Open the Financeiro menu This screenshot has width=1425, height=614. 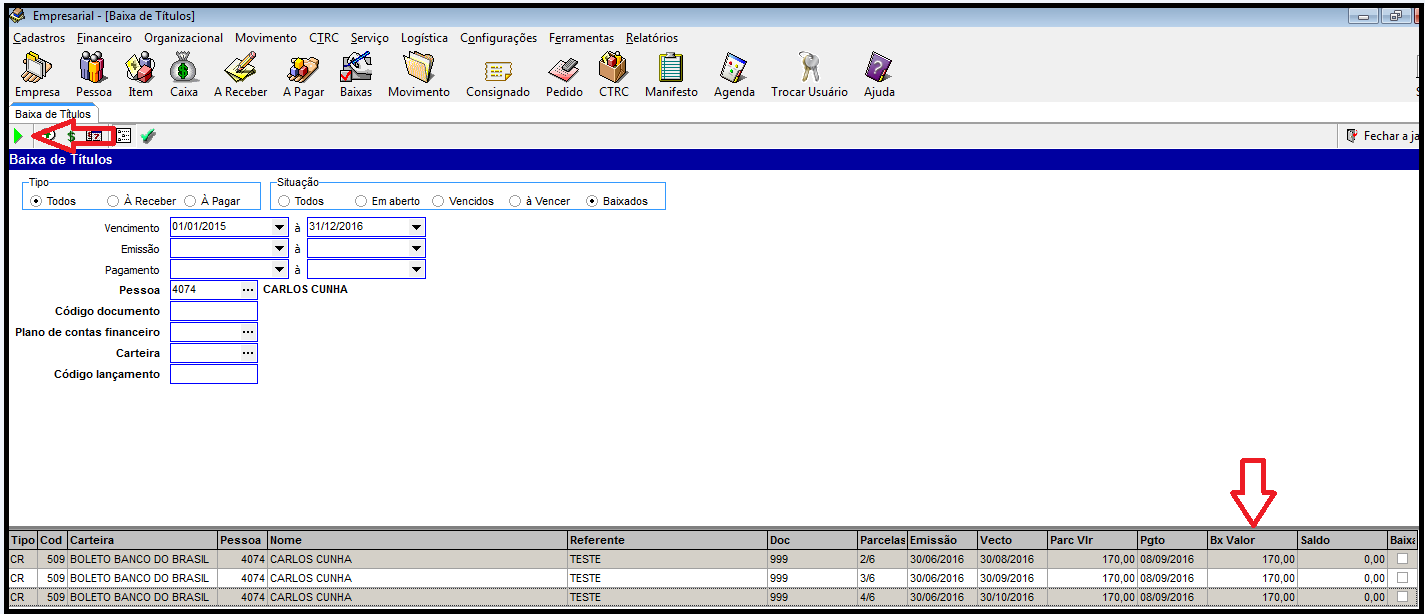104,38
